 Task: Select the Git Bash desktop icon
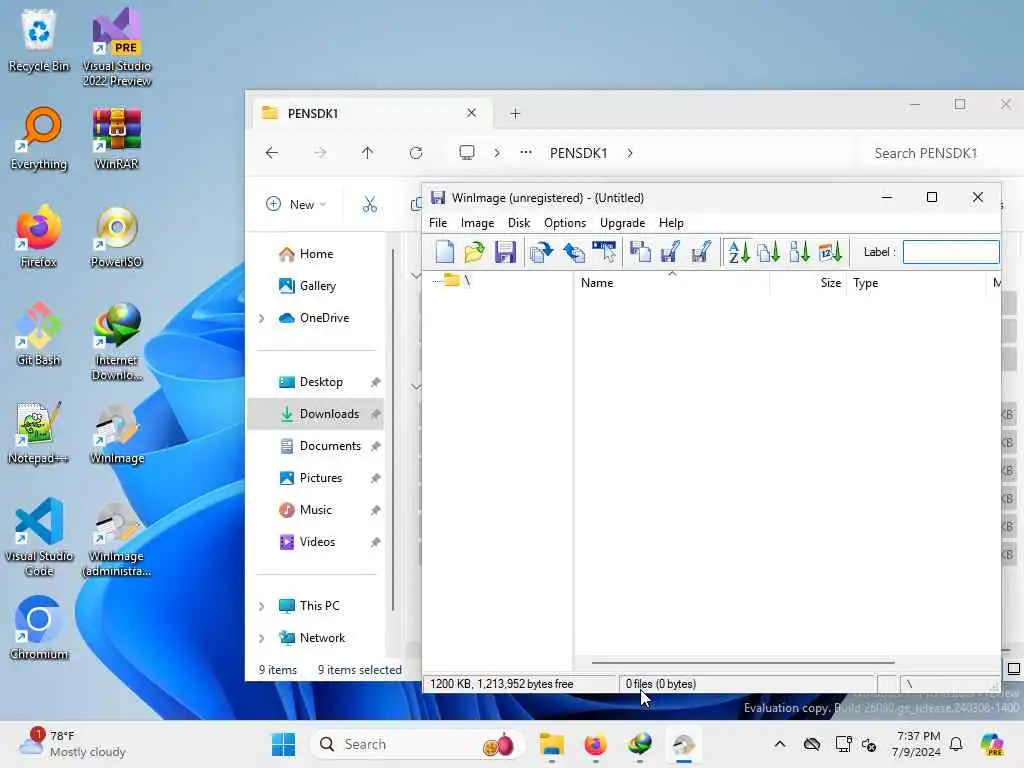(39, 334)
